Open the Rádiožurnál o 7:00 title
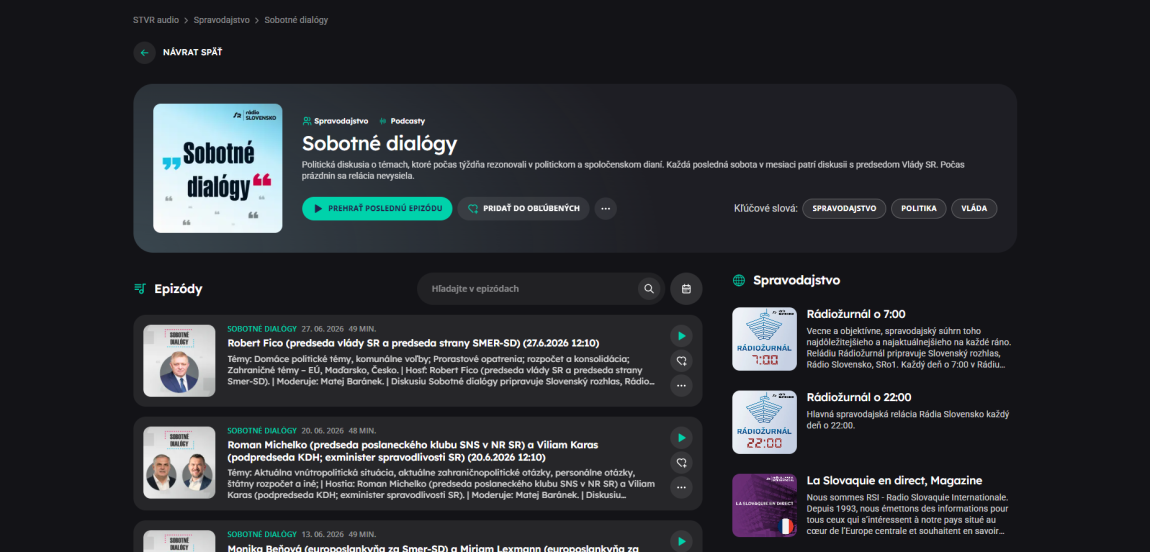 856,314
